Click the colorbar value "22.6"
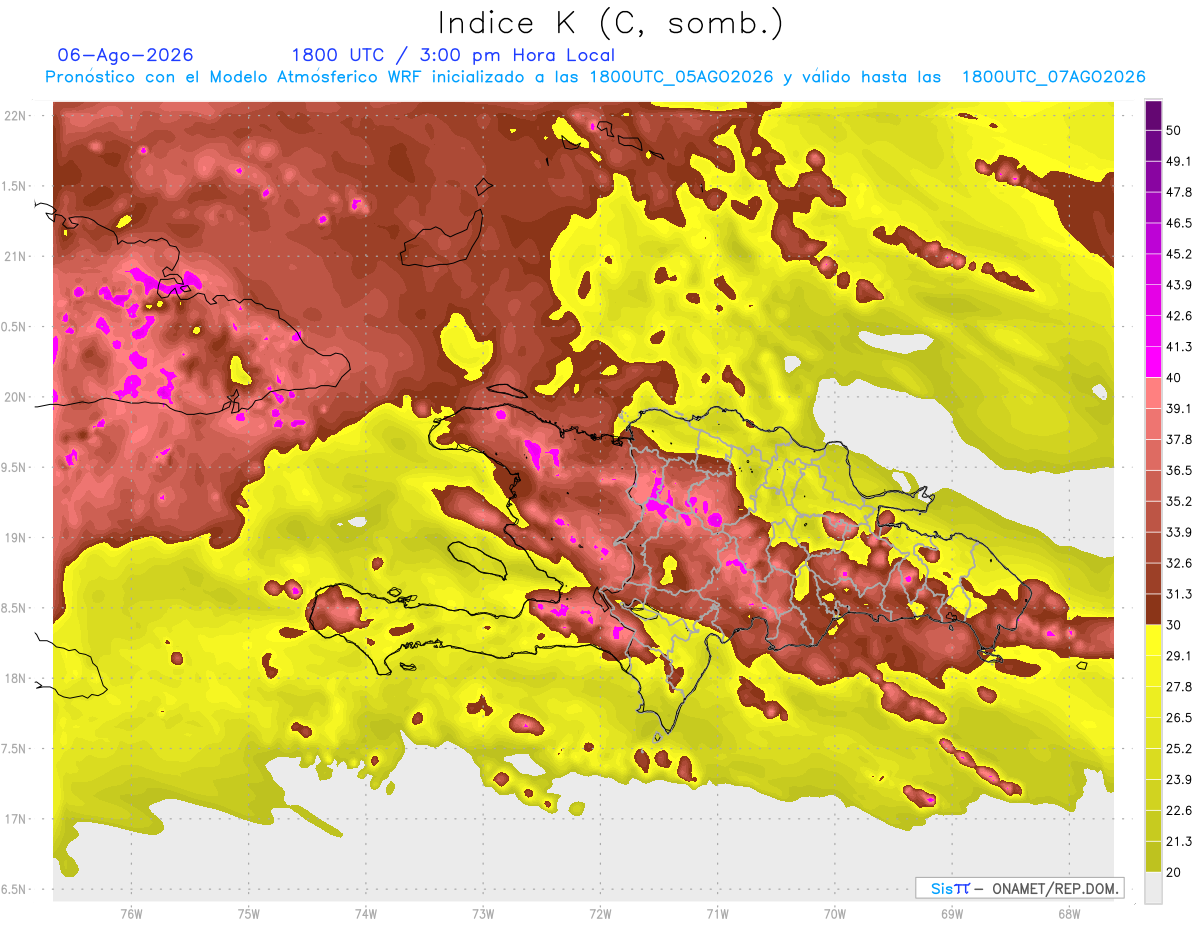This screenshot has width=1200, height=927. coord(1178,811)
